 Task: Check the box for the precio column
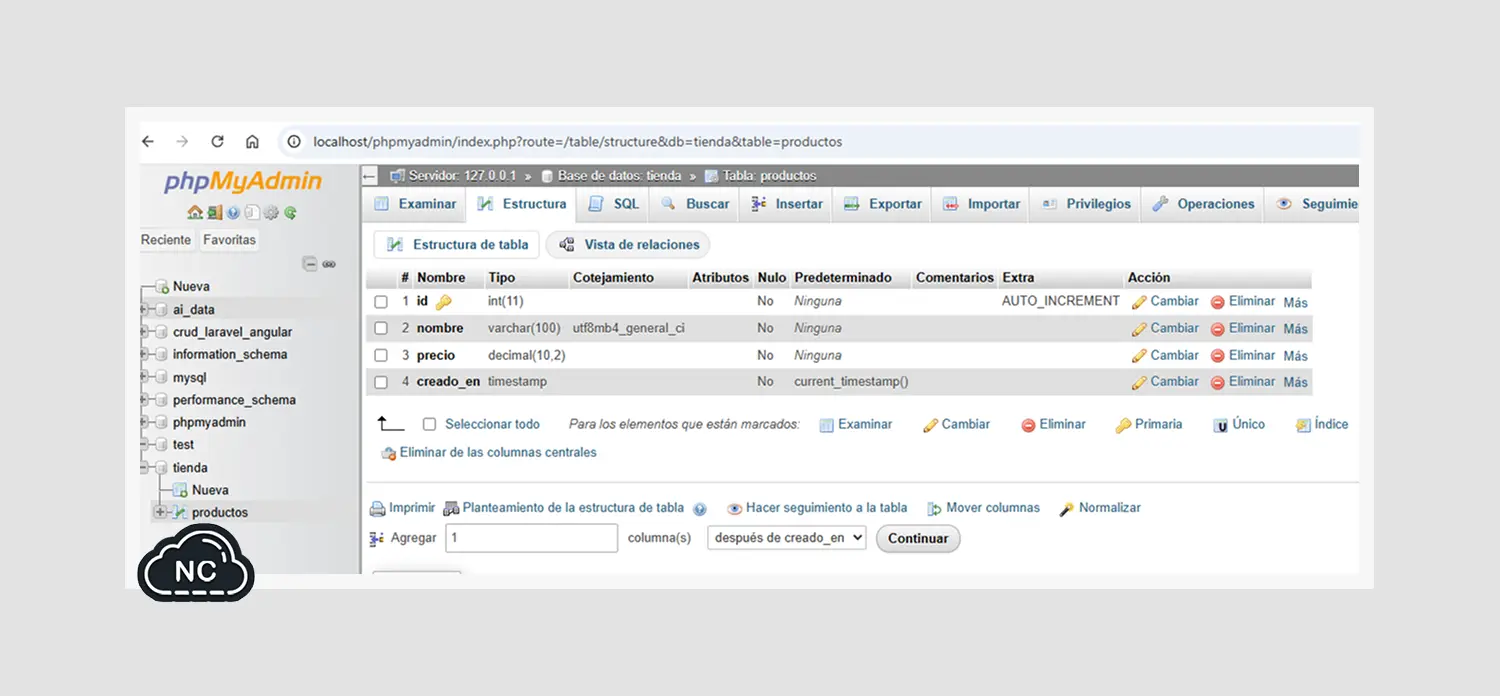tap(381, 356)
